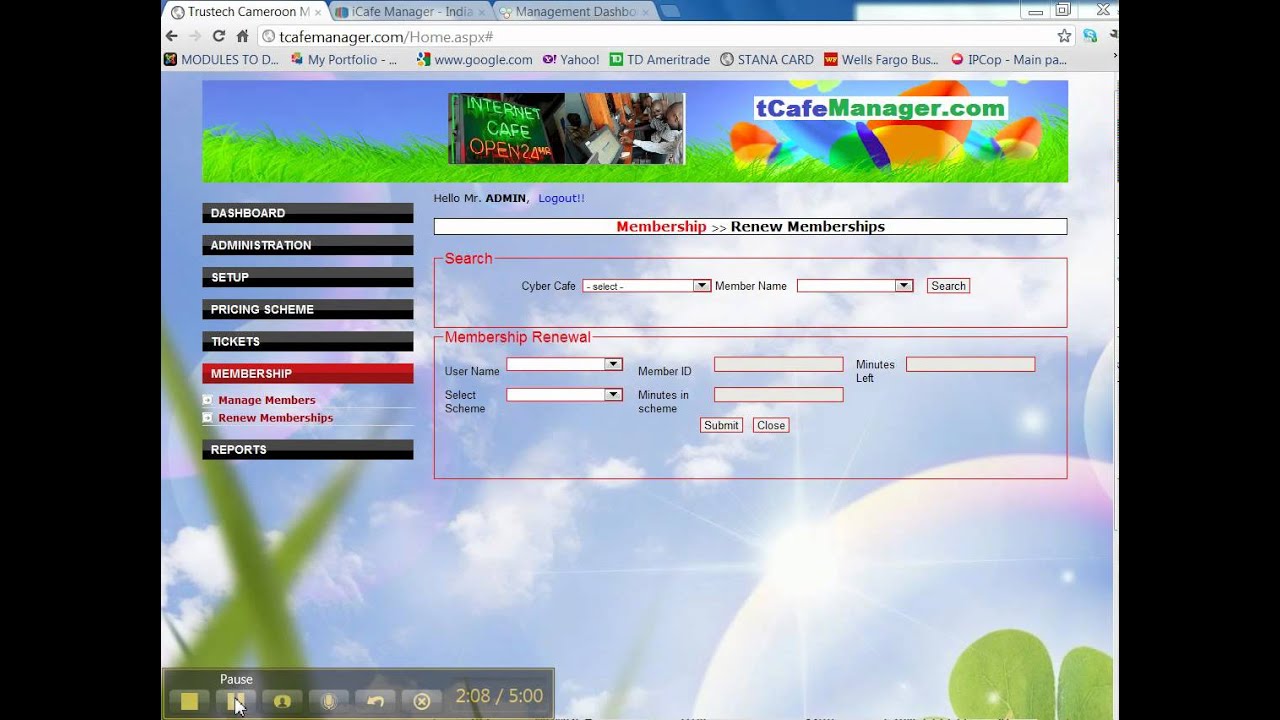The image size is (1280, 720).
Task: Click the address bar URL
Action: 386,36
